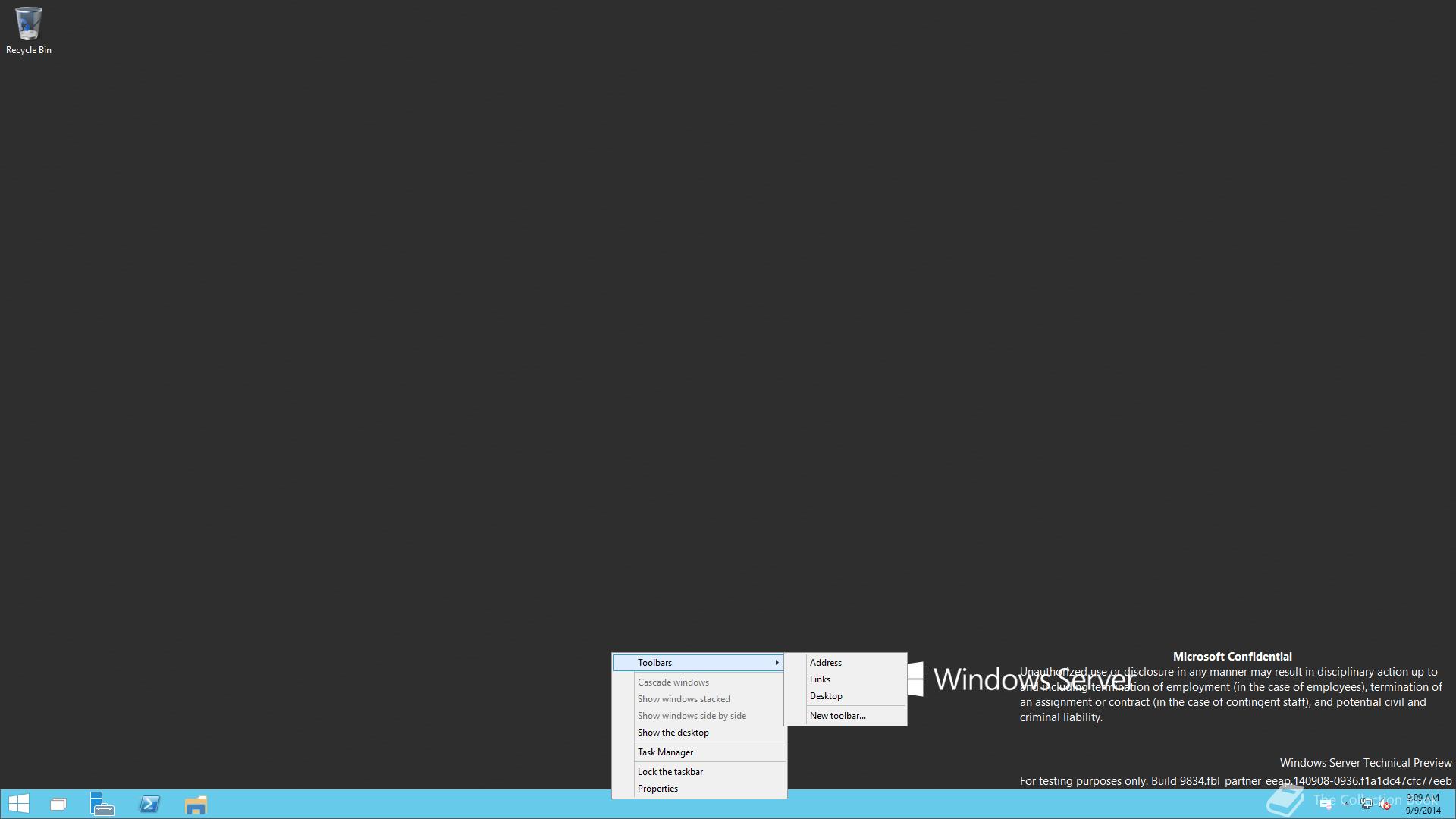Open Task View on the taskbar
Viewport: 1456px width, 819px height.
tap(58, 805)
